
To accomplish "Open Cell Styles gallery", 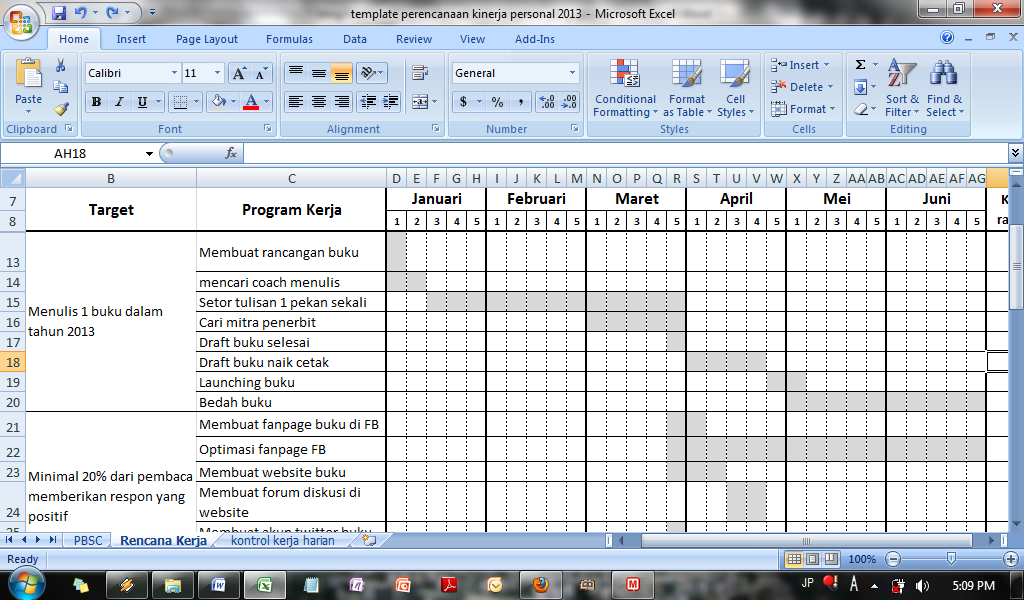I will pos(735,89).
